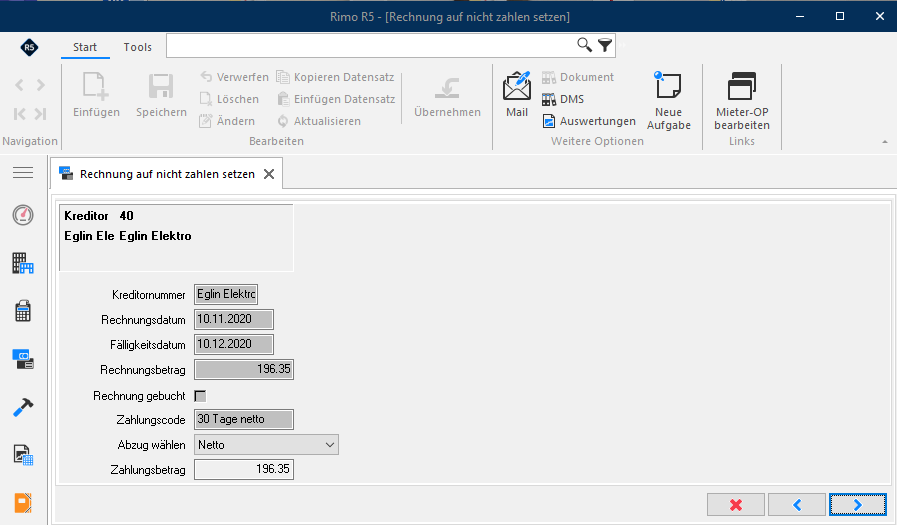Click the magnifier search icon
This screenshot has height=525, width=897.
point(584,45)
